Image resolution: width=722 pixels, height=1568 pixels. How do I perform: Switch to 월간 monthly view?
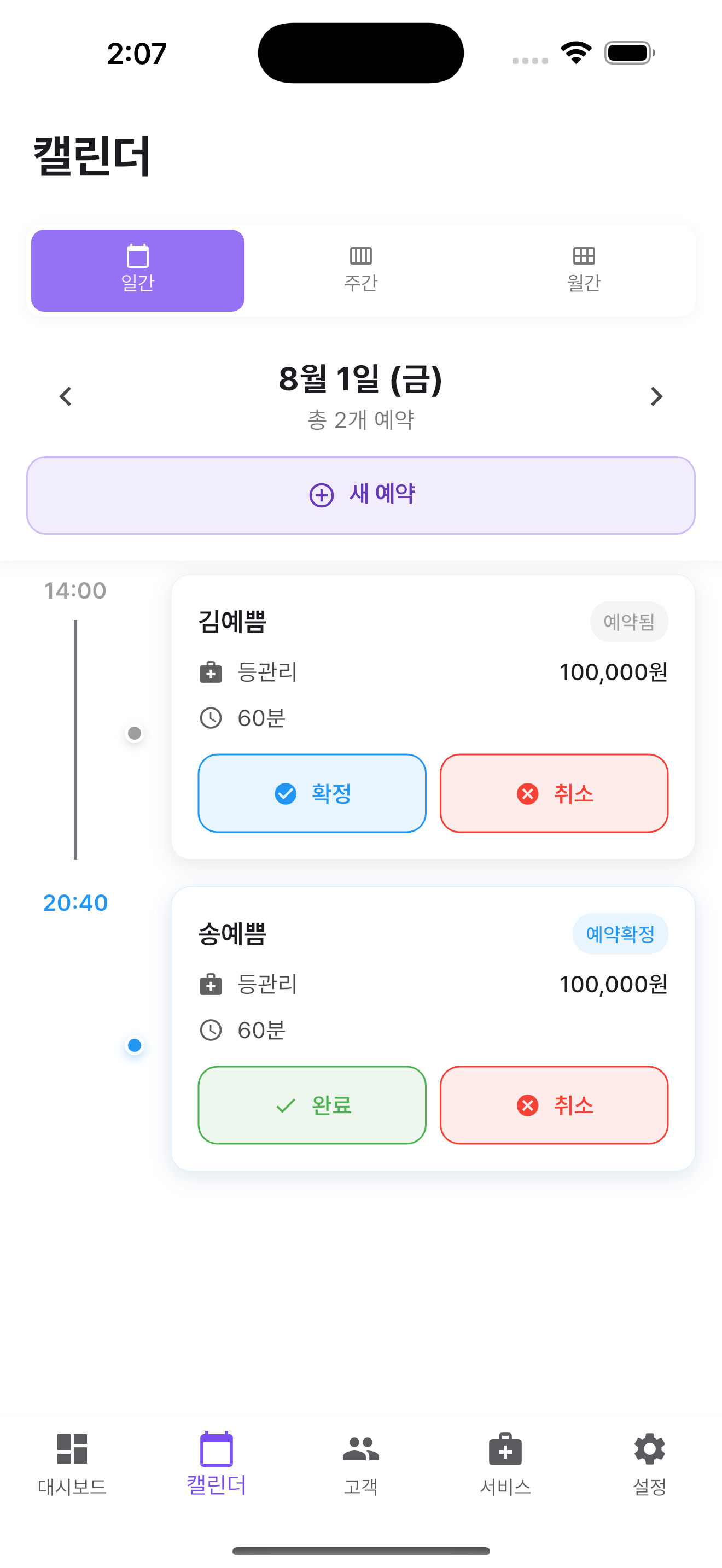click(583, 270)
